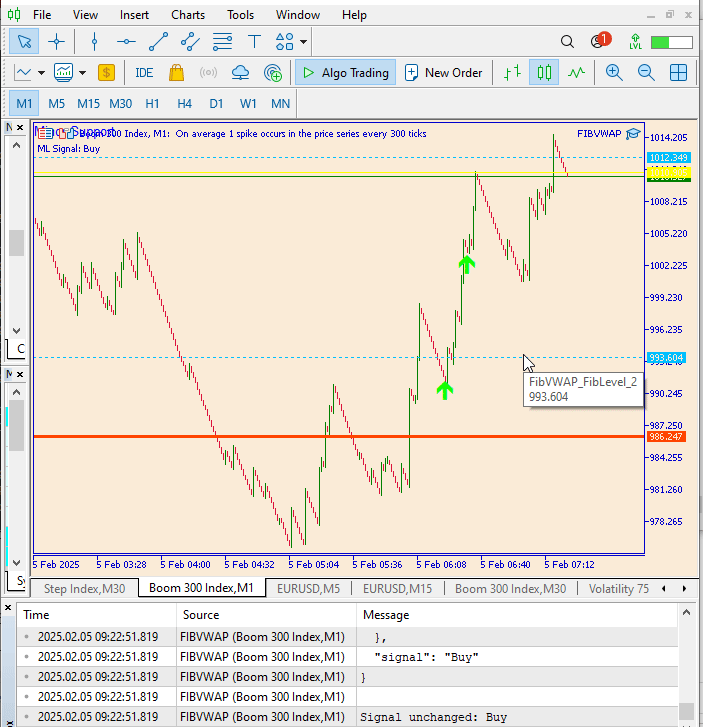Select the equidistant channel tool
The image size is (703, 727).
click(x=190, y=42)
